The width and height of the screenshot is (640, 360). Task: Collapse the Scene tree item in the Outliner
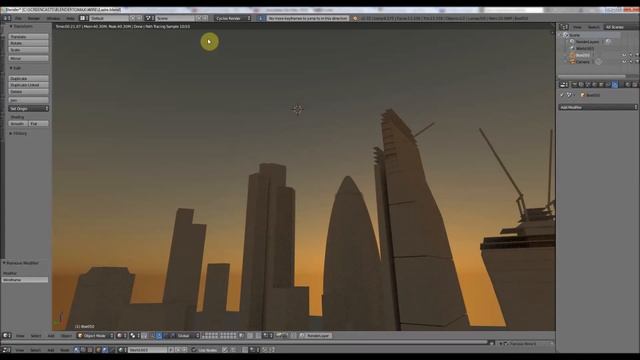[x=560, y=35]
